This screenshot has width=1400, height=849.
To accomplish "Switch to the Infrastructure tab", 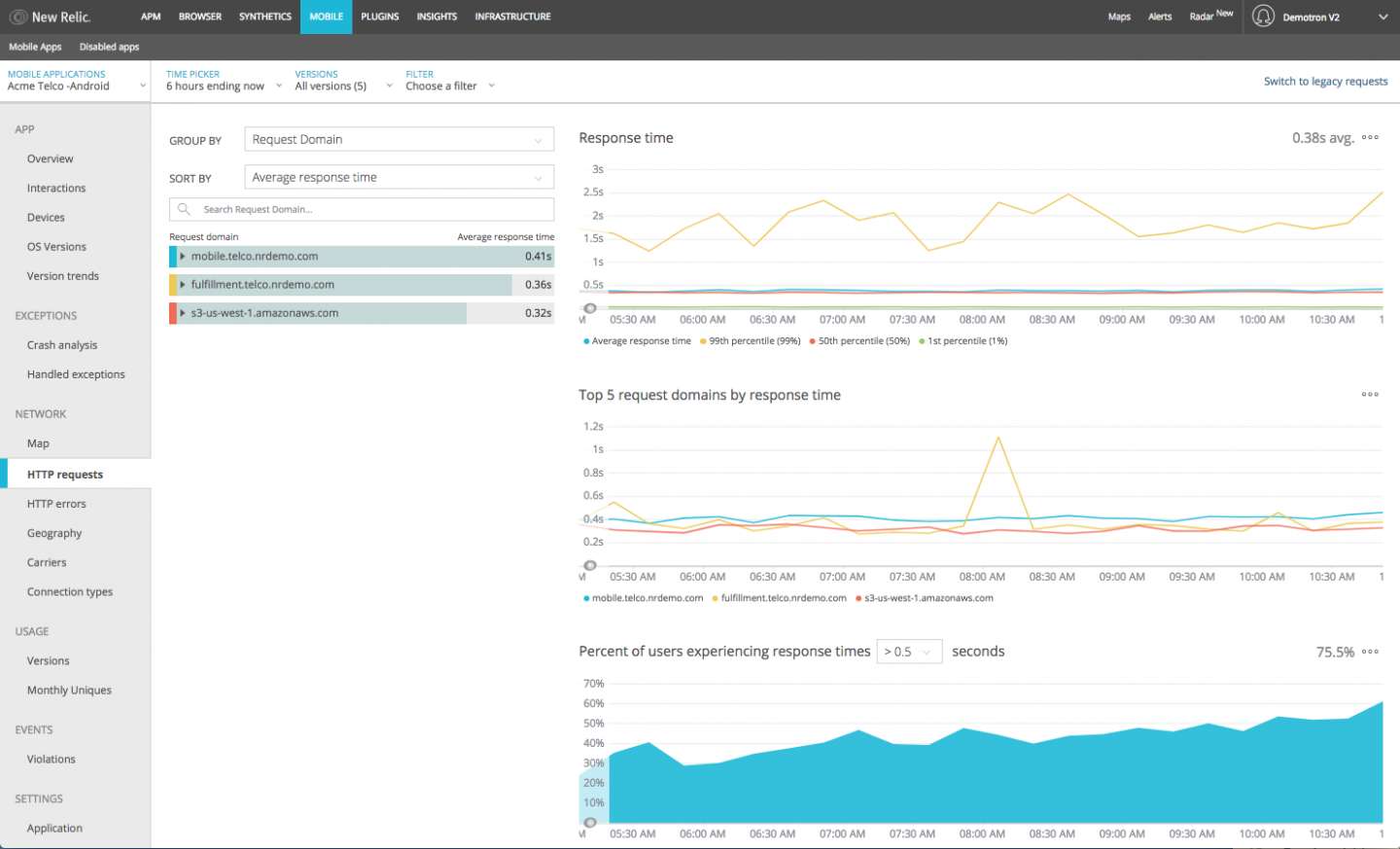I will point(512,17).
